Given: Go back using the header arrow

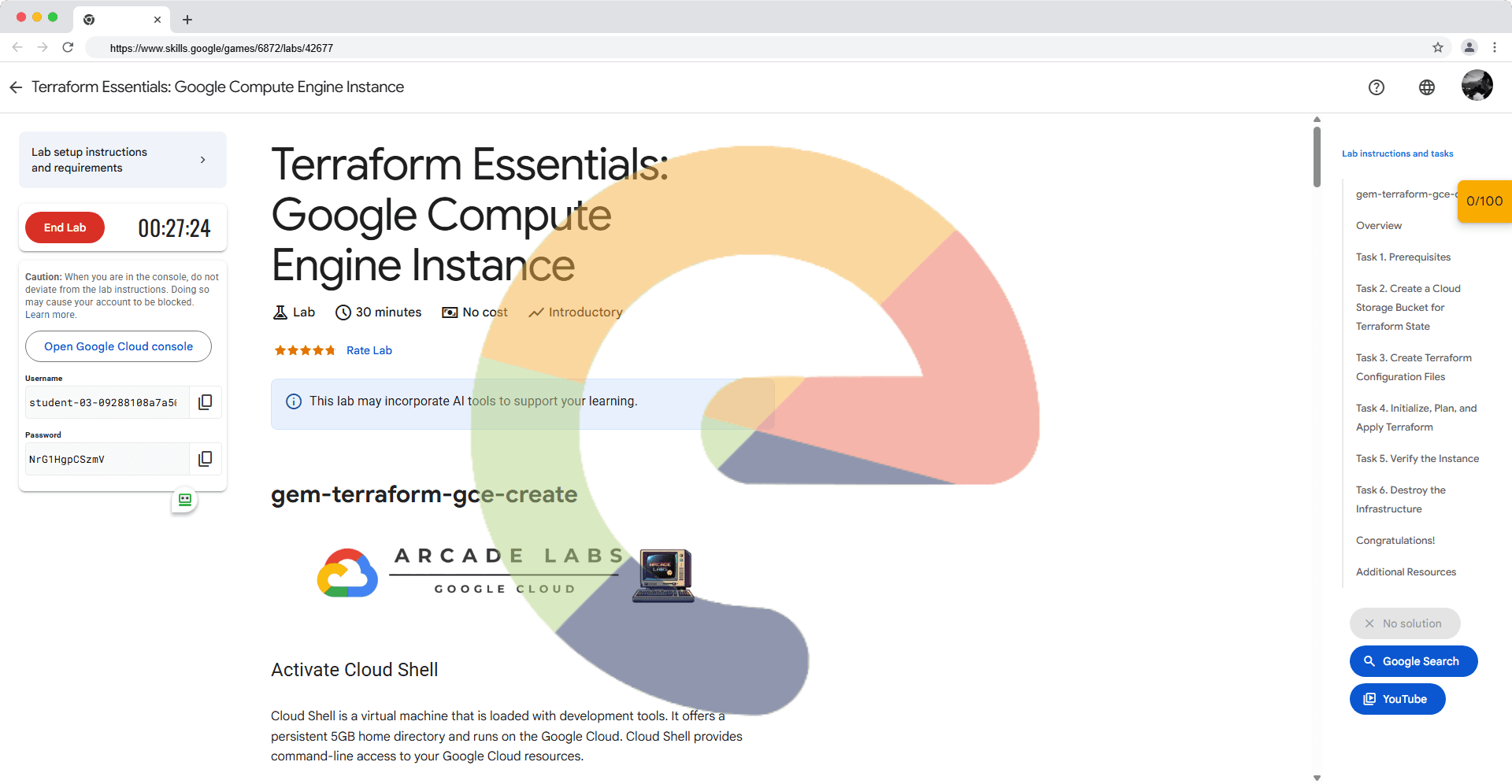Looking at the screenshot, I should (16, 87).
